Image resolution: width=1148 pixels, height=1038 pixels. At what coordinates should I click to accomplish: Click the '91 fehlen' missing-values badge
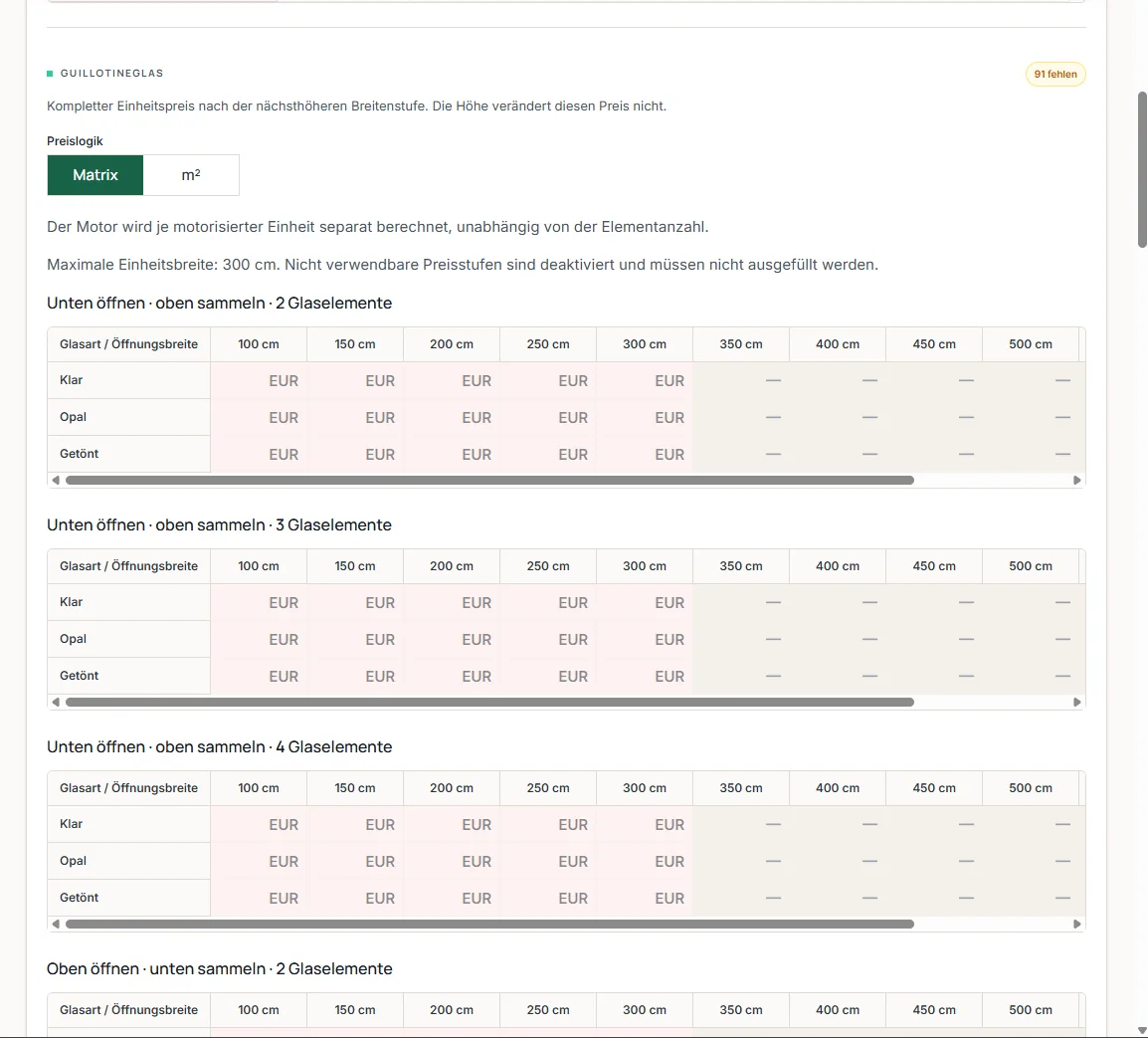1055,74
